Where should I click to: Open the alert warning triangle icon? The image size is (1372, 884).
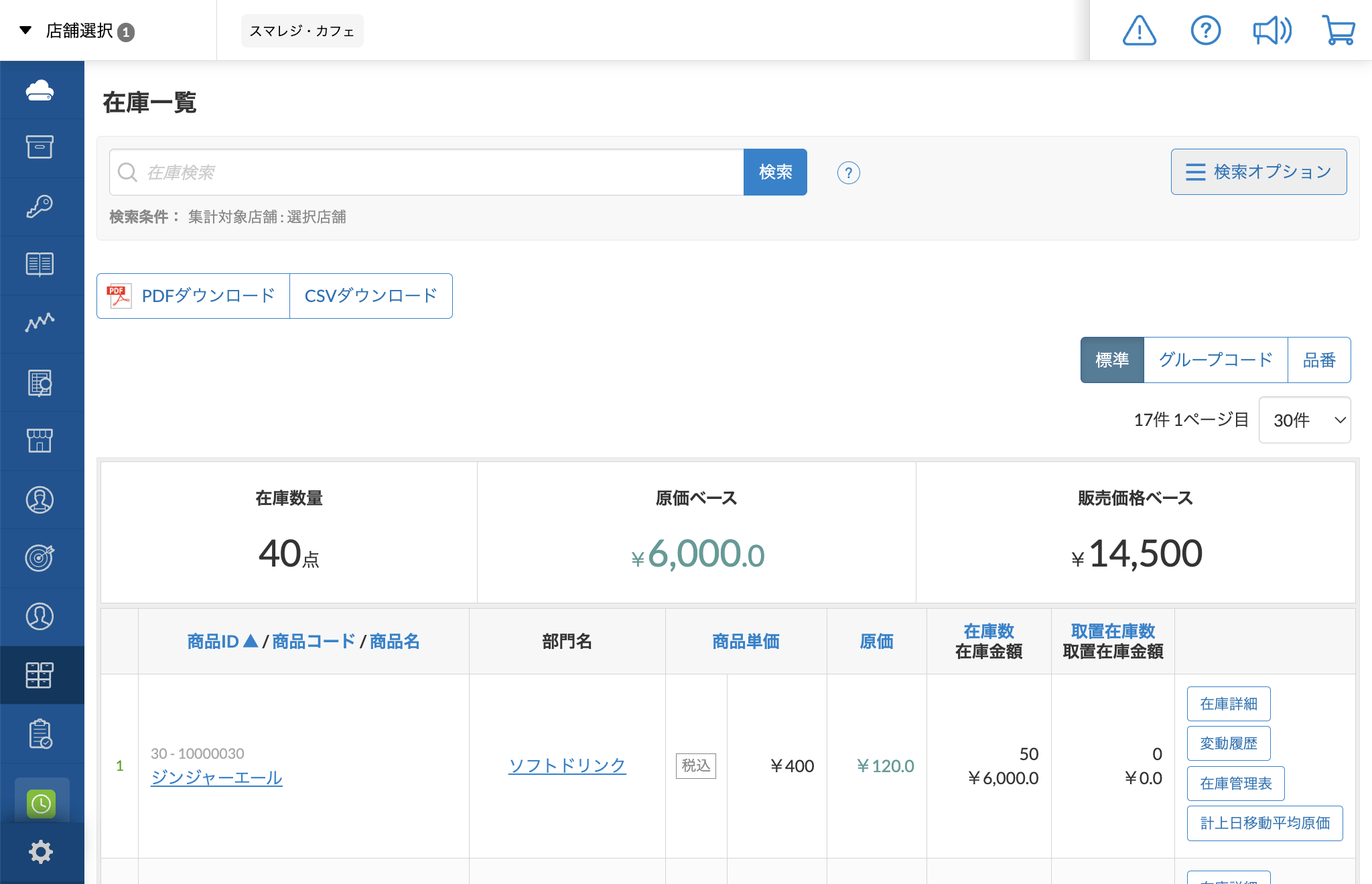(1139, 31)
